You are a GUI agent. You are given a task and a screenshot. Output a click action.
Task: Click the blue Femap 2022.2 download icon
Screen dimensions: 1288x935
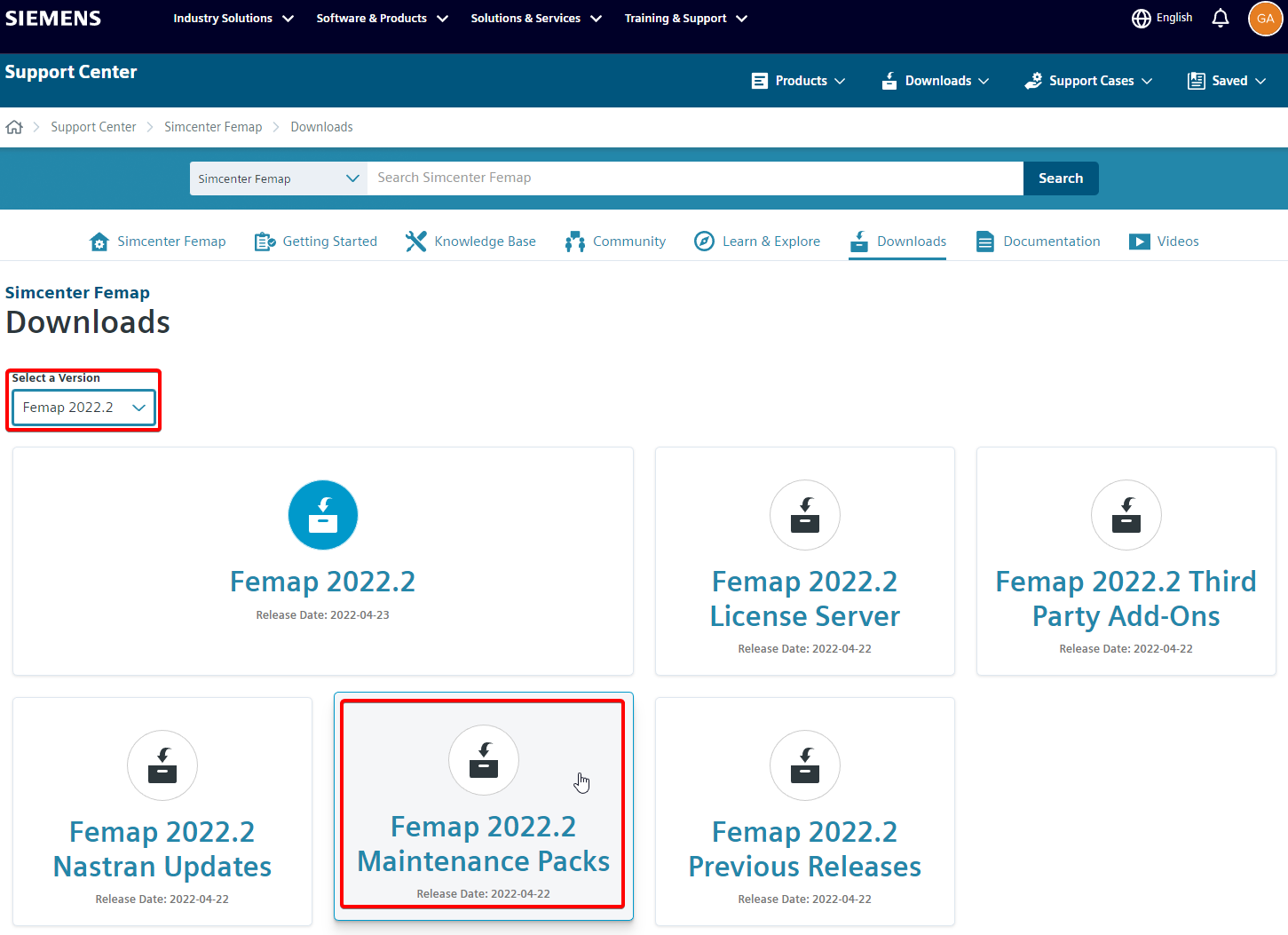[323, 515]
